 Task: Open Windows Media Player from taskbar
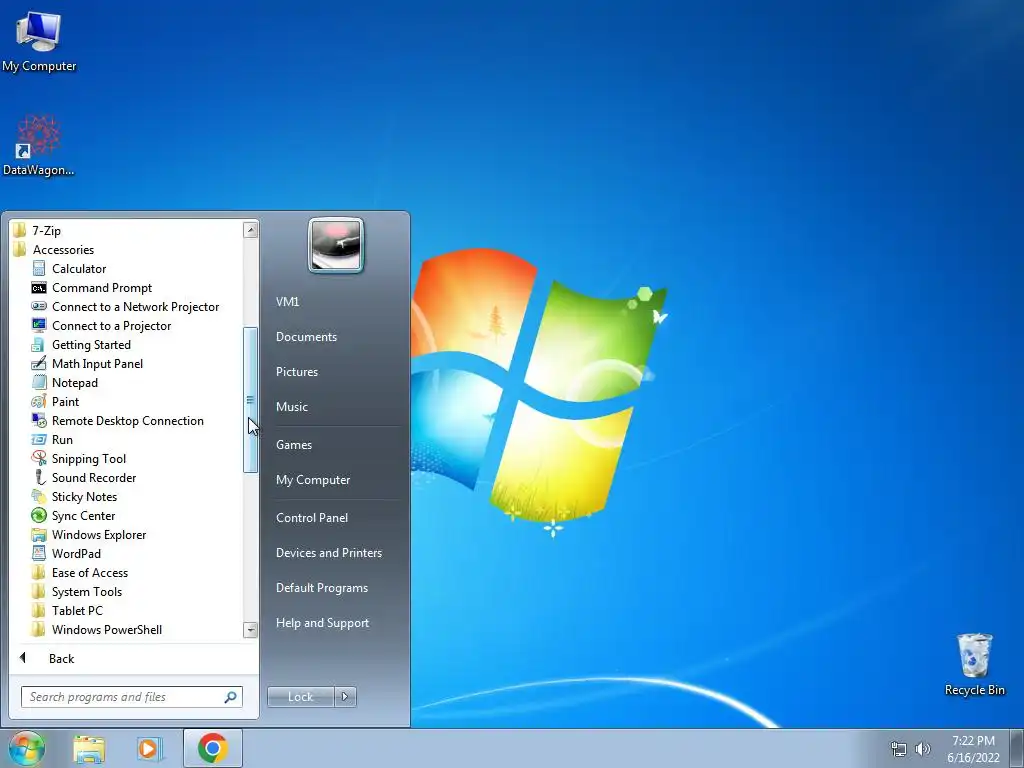[x=149, y=748]
